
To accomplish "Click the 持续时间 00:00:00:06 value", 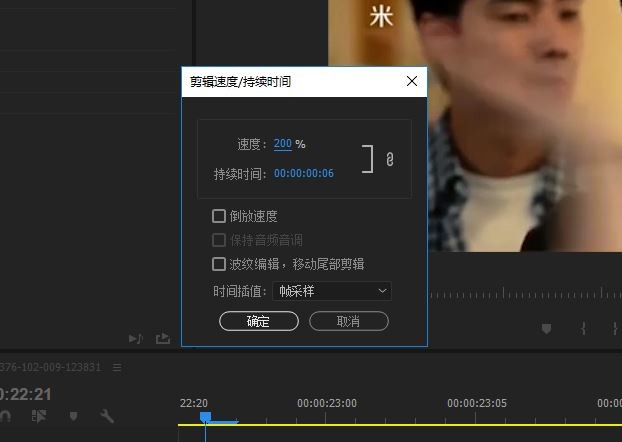I will (x=304, y=174).
